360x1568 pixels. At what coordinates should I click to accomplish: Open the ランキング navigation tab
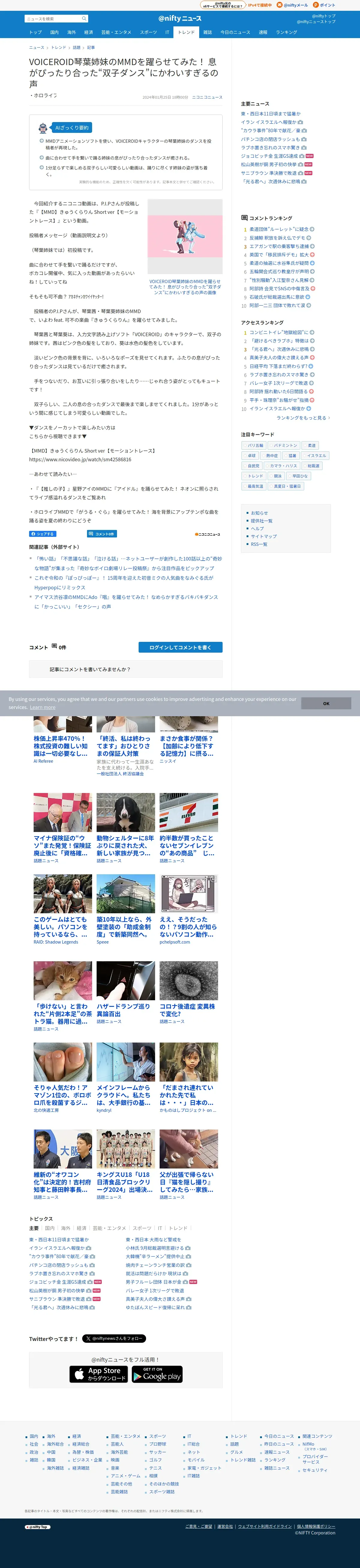[286, 32]
